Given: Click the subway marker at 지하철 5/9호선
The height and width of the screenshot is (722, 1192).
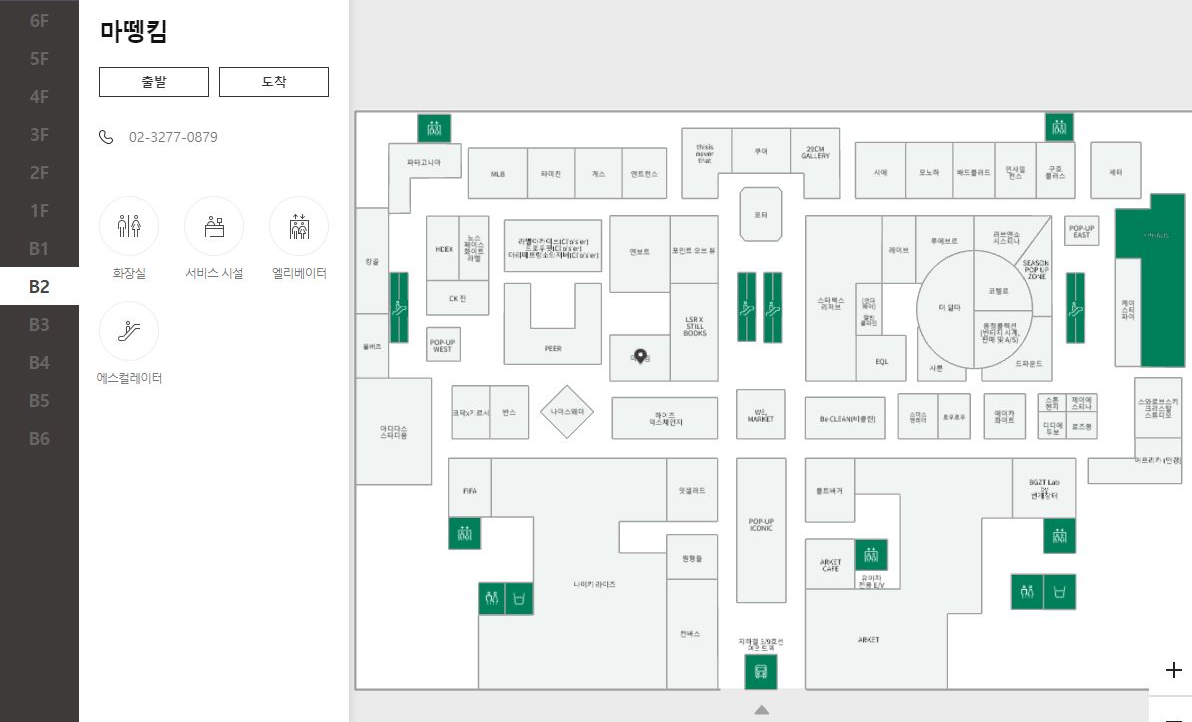Looking at the screenshot, I should click(760, 672).
